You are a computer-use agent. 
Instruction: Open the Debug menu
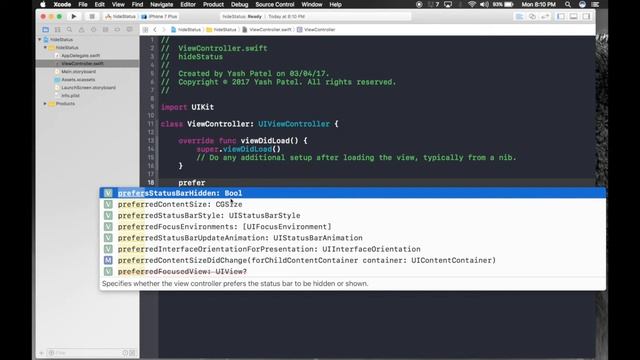tap(240, 4)
